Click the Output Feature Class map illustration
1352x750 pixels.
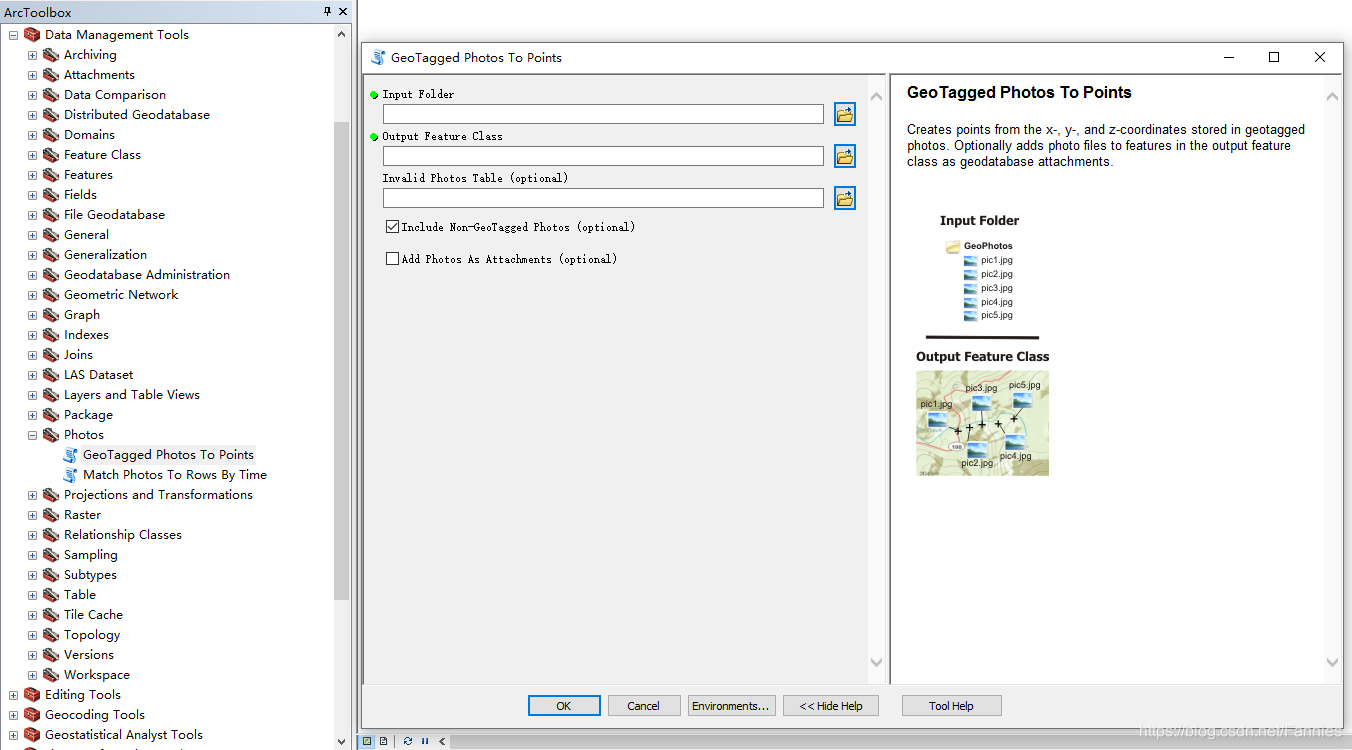982,423
